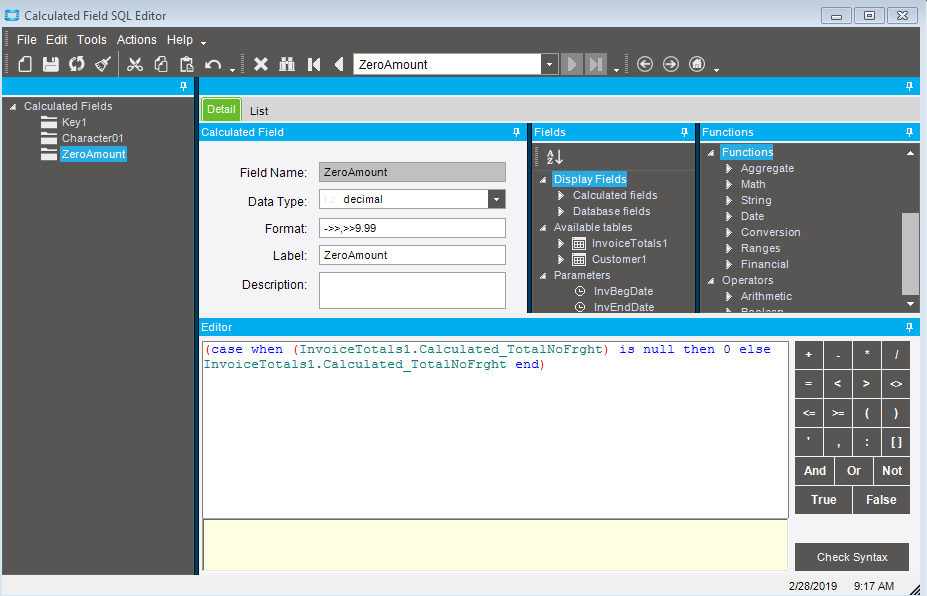Viewport: 927px width, 596px height.
Task: Click into the Format field
Action: click(412, 228)
